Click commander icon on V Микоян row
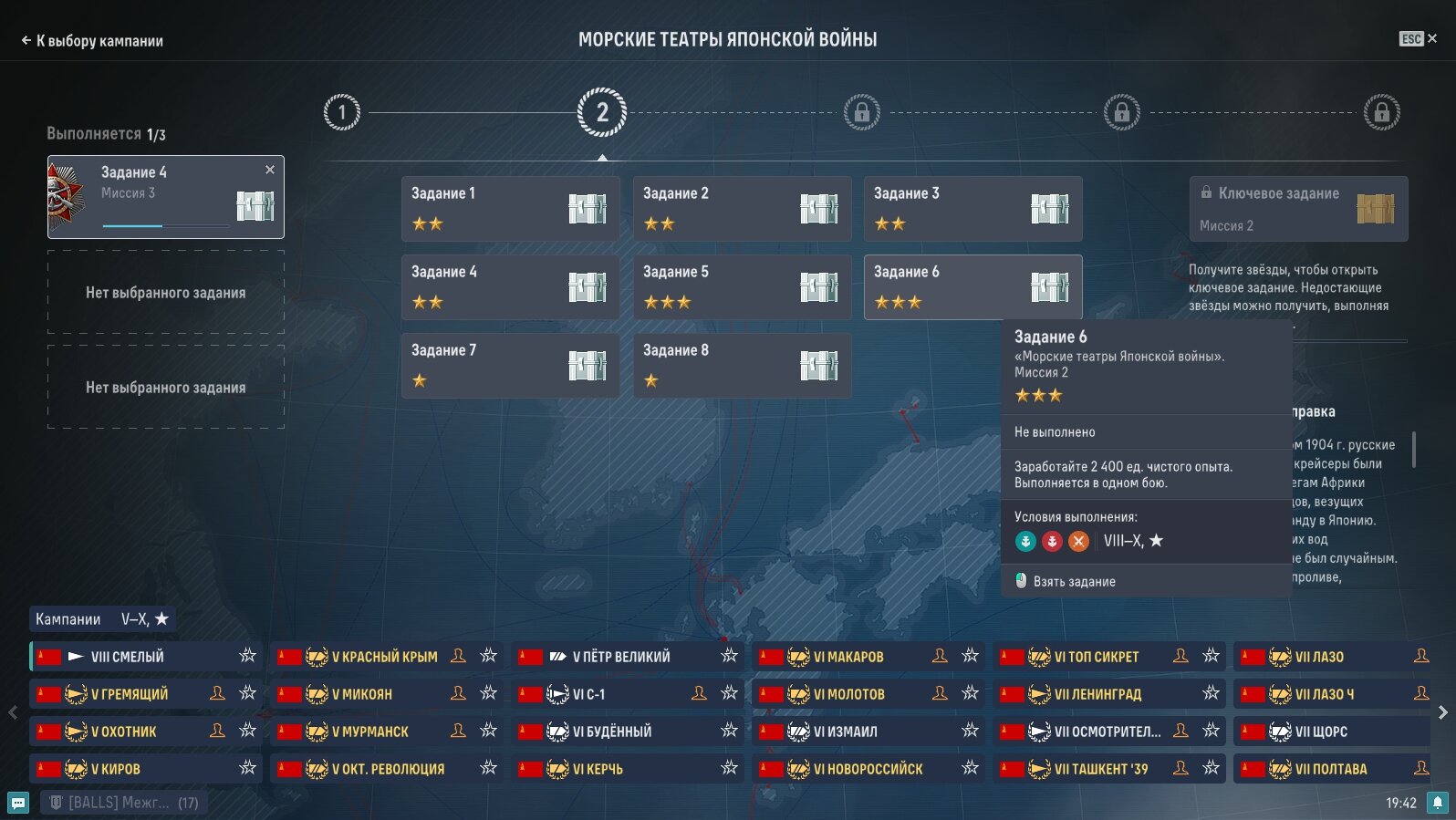1456x820 pixels. point(458,693)
